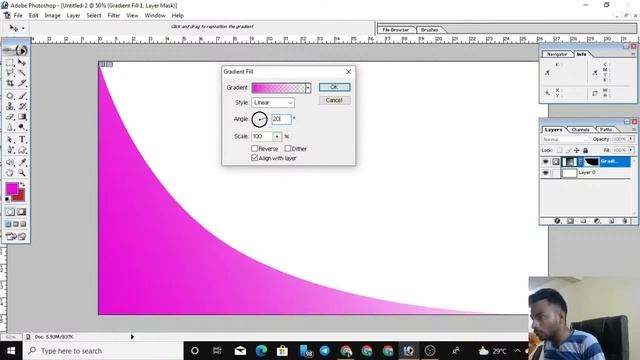
Task: Select the Notes tool
Action: point(10,162)
